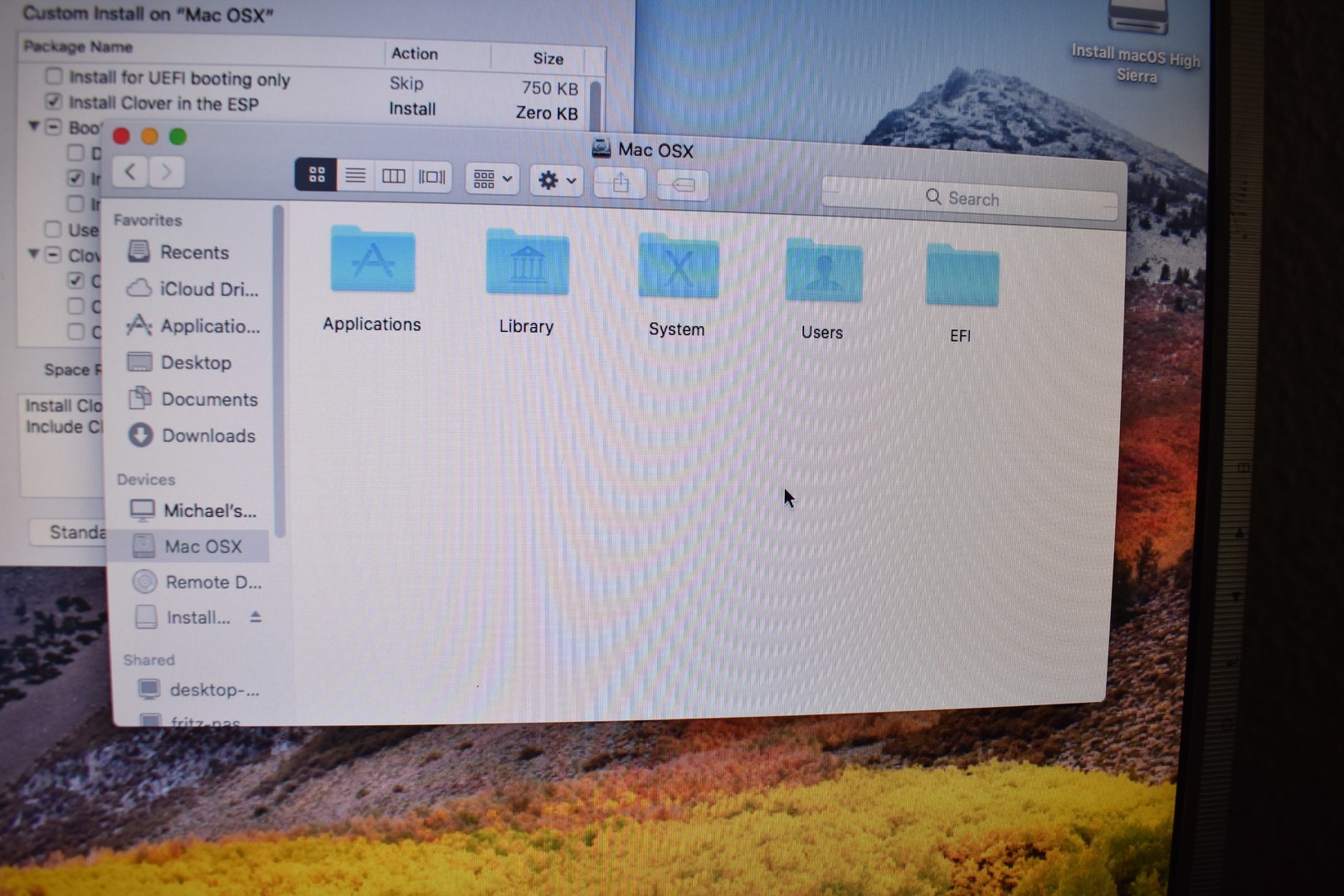
Task: Focus the Finder Search field
Action: click(x=969, y=198)
